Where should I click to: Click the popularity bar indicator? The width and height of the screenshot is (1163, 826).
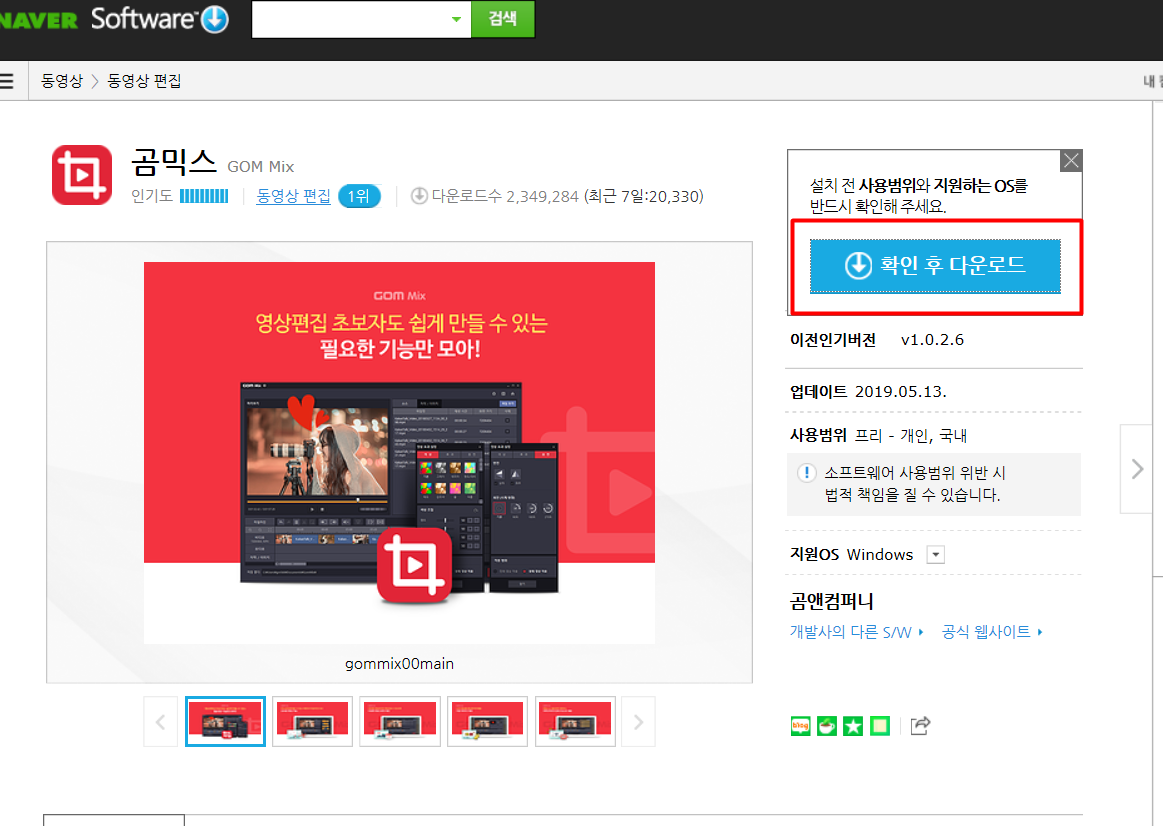[204, 196]
